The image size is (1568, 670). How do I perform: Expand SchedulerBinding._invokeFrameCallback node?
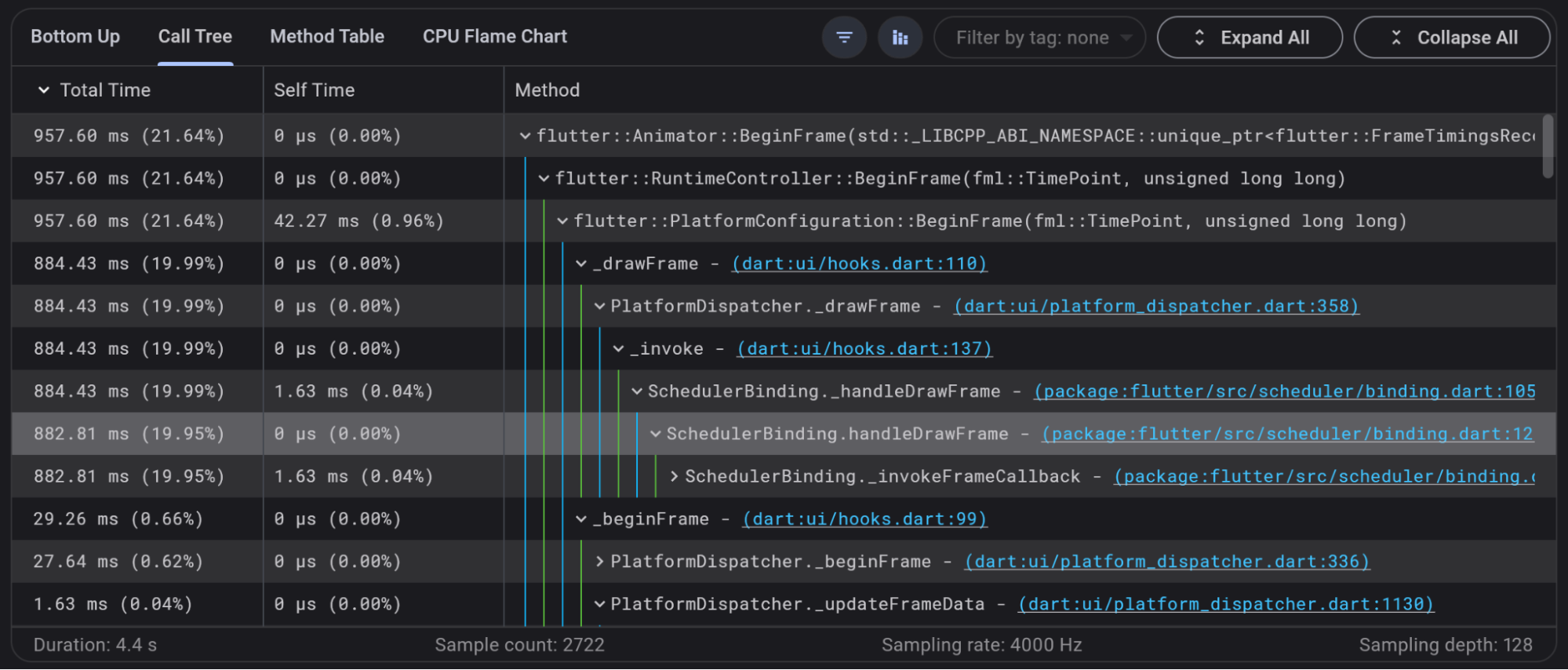click(x=674, y=476)
